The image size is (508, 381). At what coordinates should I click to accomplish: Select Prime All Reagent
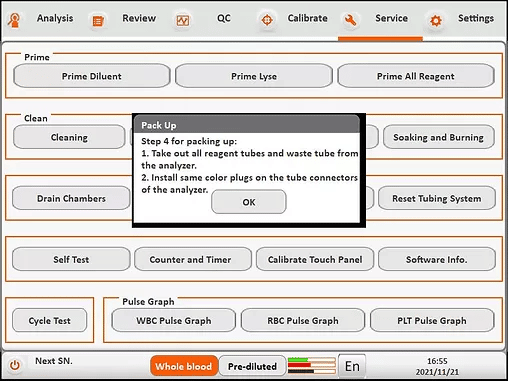(416, 76)
